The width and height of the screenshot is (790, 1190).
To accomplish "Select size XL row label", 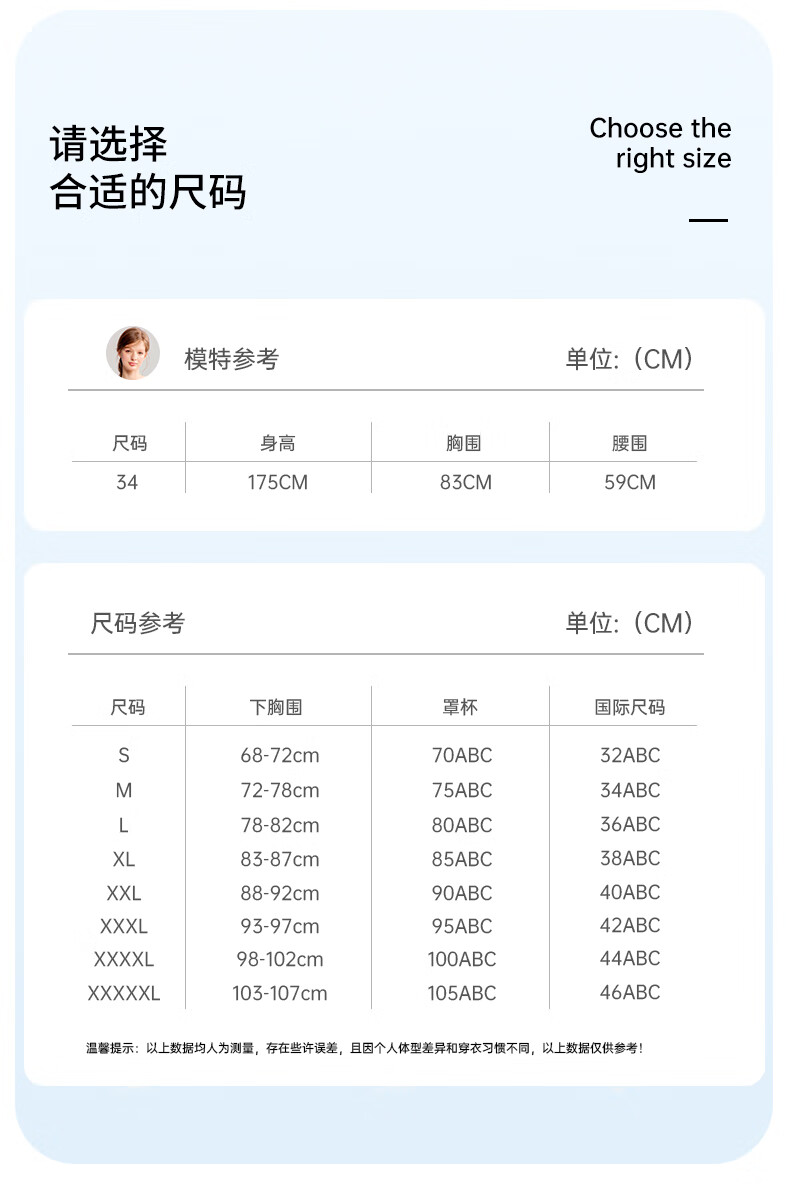I will pyautogui.click(x=124, y=859).
